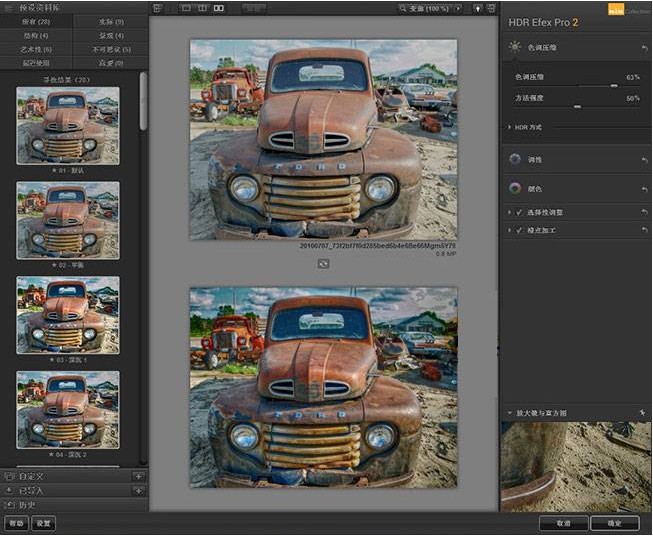Select the Architecture (4) category tab
Image resolution: width=653 pixels, height=537 pixels.
click(x=36, y=35)
